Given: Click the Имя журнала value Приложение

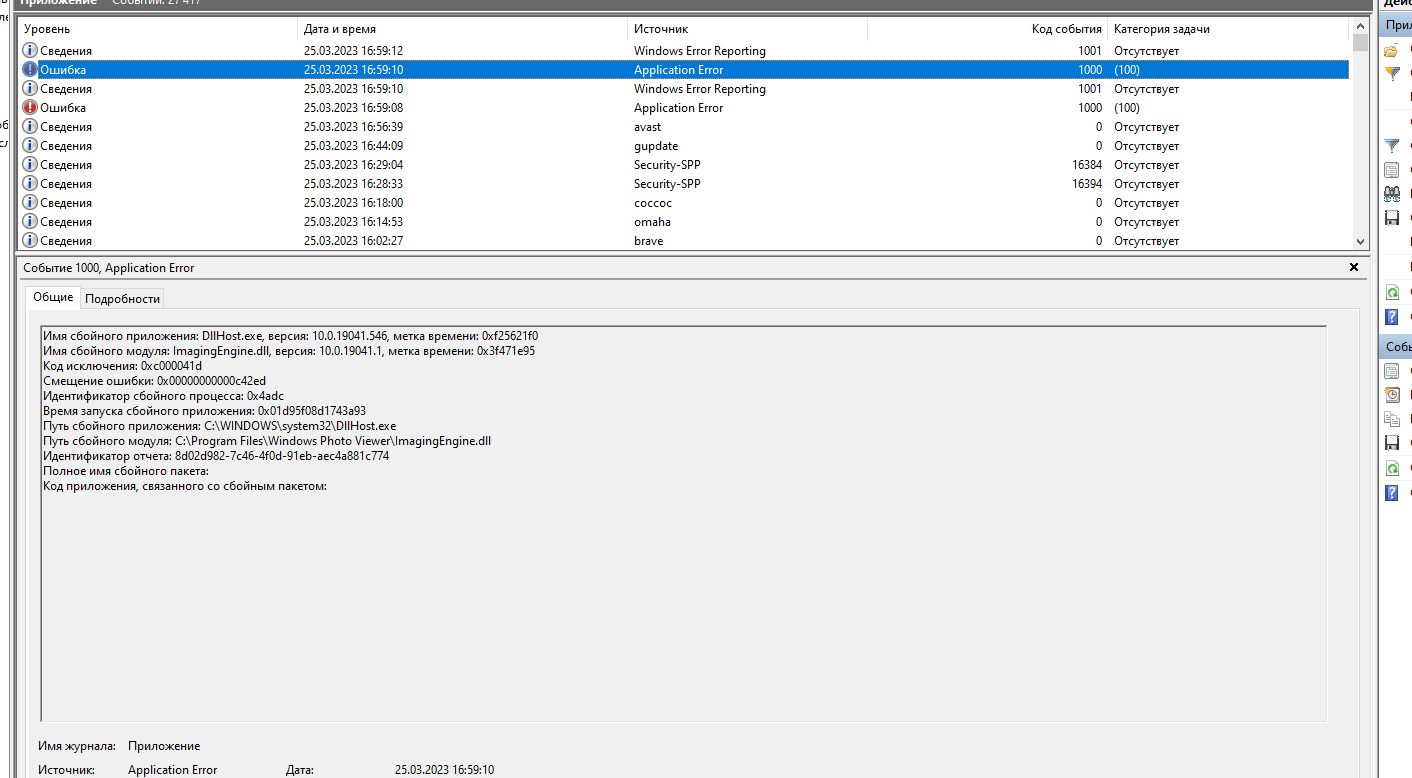Looking at the screenshot, I should pos(164,746).
